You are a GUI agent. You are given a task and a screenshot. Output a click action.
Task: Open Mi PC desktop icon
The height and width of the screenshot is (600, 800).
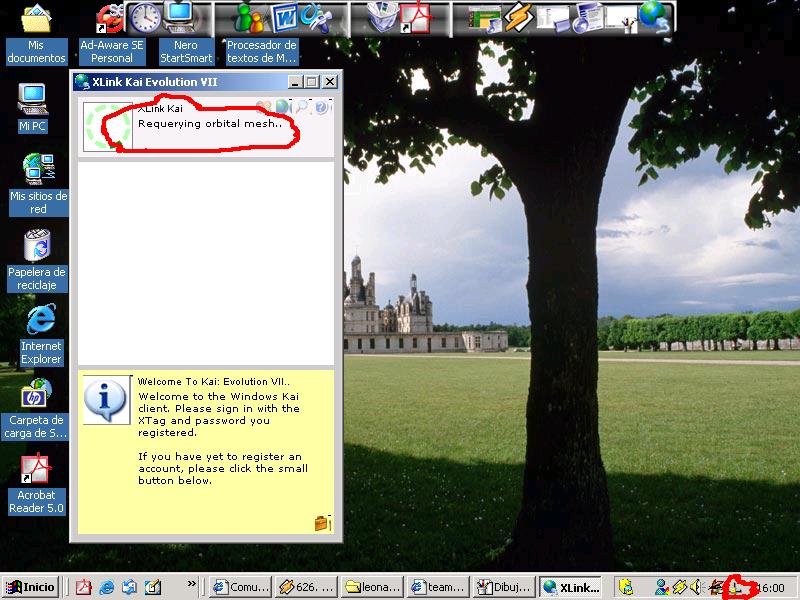tap(33, 107)
